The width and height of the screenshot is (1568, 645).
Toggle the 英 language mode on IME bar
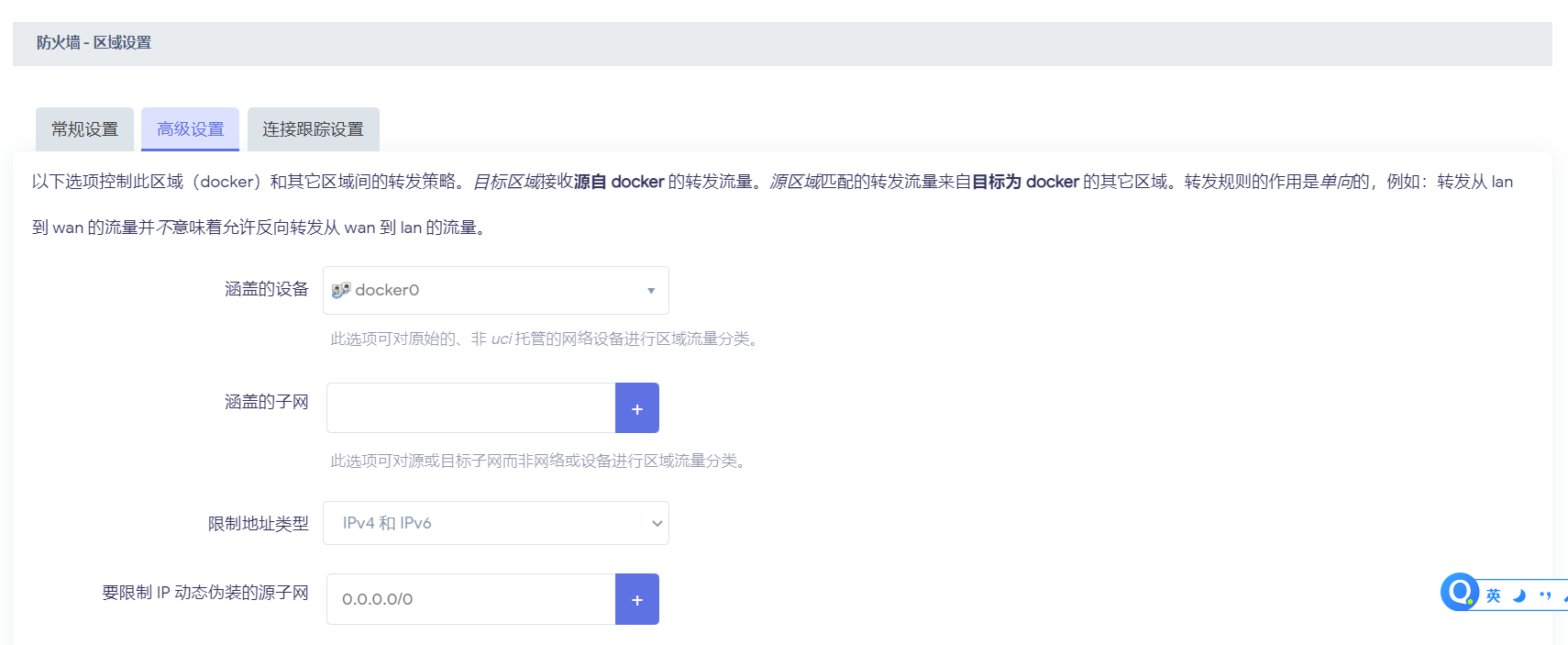click(1494, 596)
